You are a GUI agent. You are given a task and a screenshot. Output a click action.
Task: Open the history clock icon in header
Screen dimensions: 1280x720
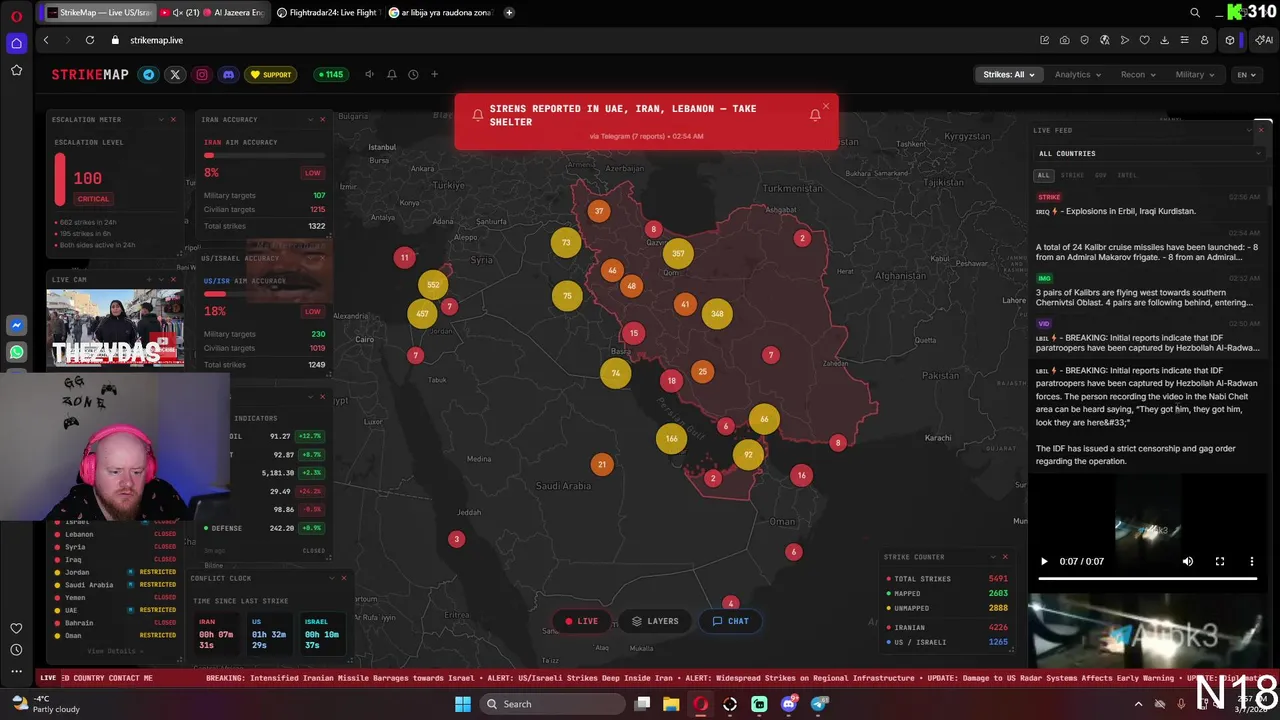[413, 74]
